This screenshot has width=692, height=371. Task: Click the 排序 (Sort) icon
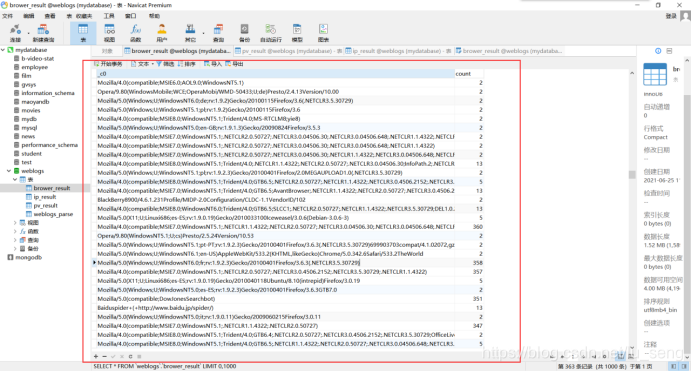187,64
